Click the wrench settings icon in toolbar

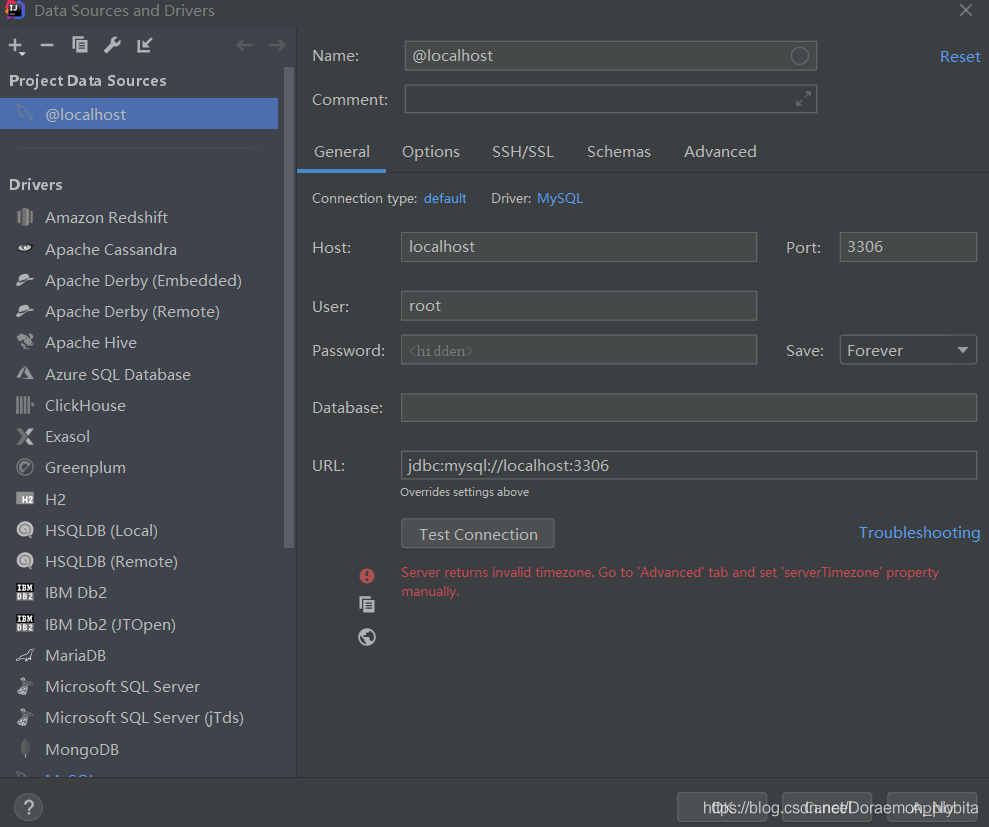coord(113,45)
